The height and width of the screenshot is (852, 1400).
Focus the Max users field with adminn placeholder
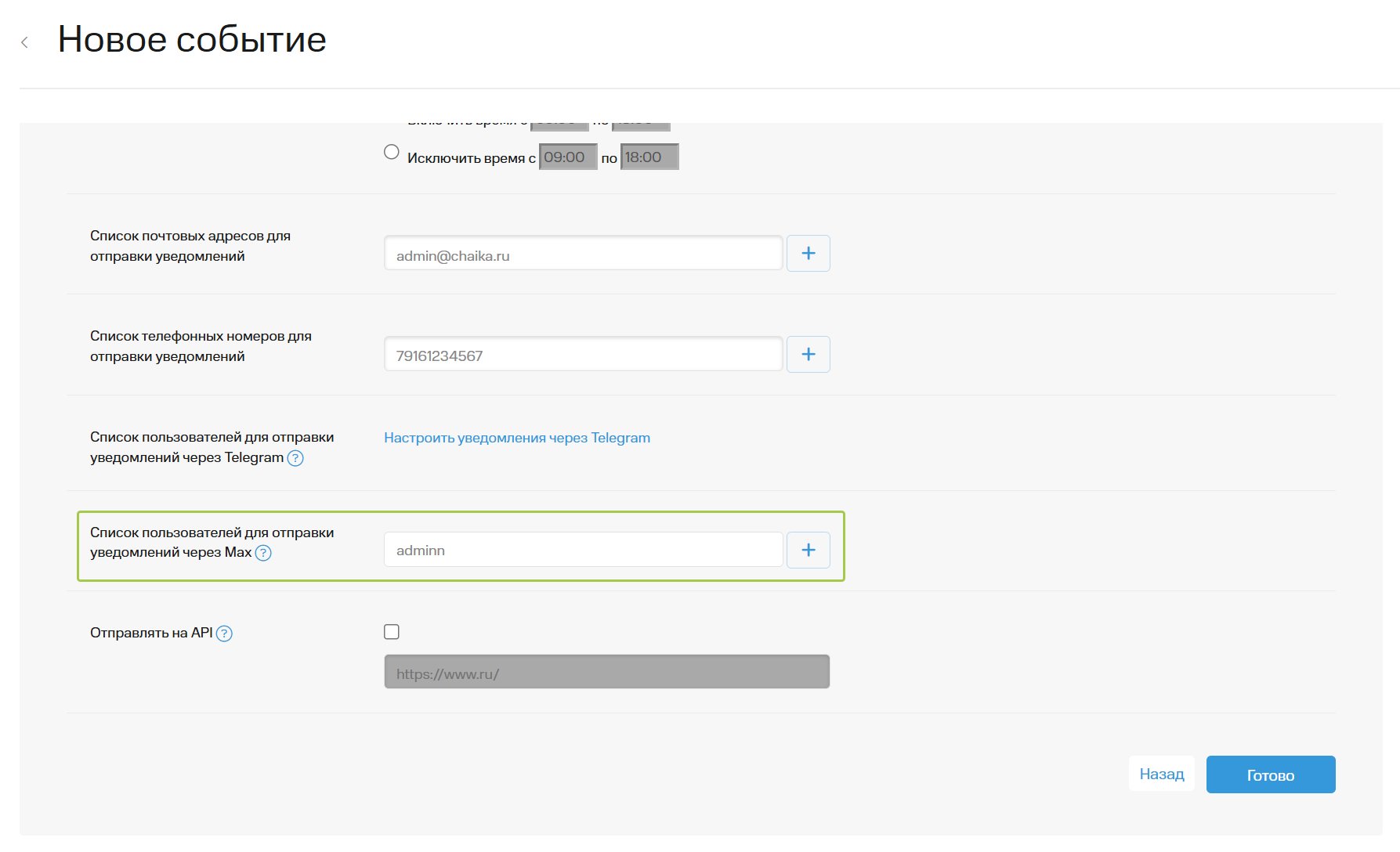pyautogui.click(x=584, y=551)
